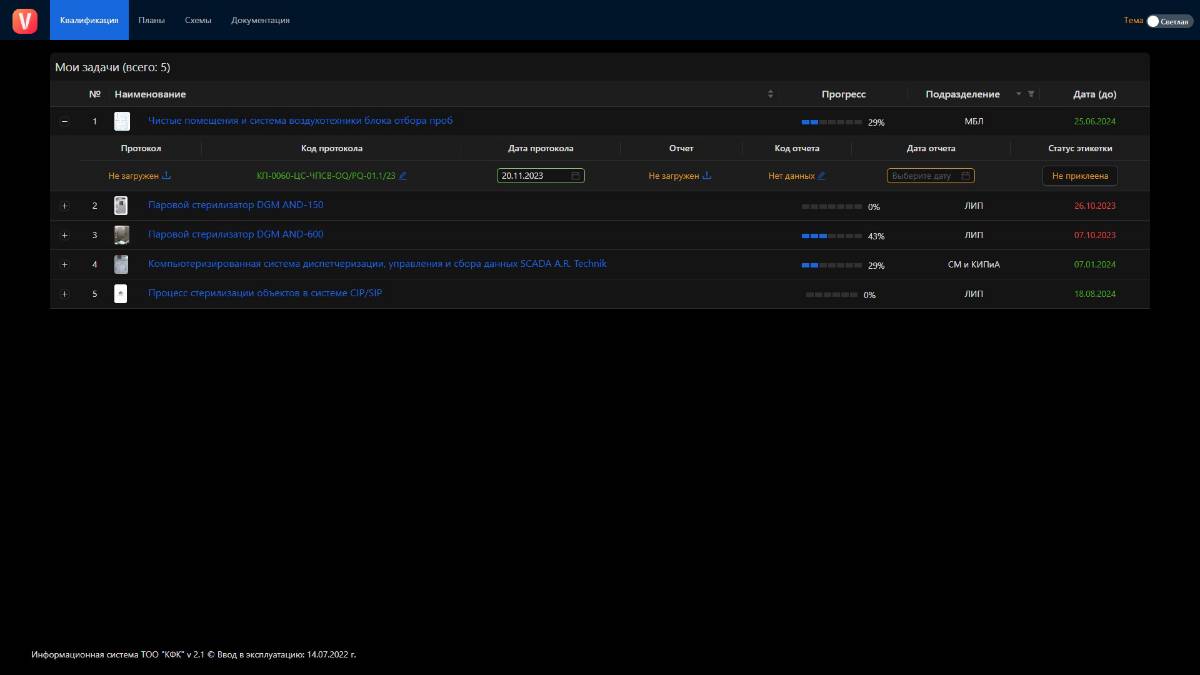Viewport: 1200px width, 675px height.
Task: Expand SCADA A.R. Technik task row
Action: tap(65, 265)
